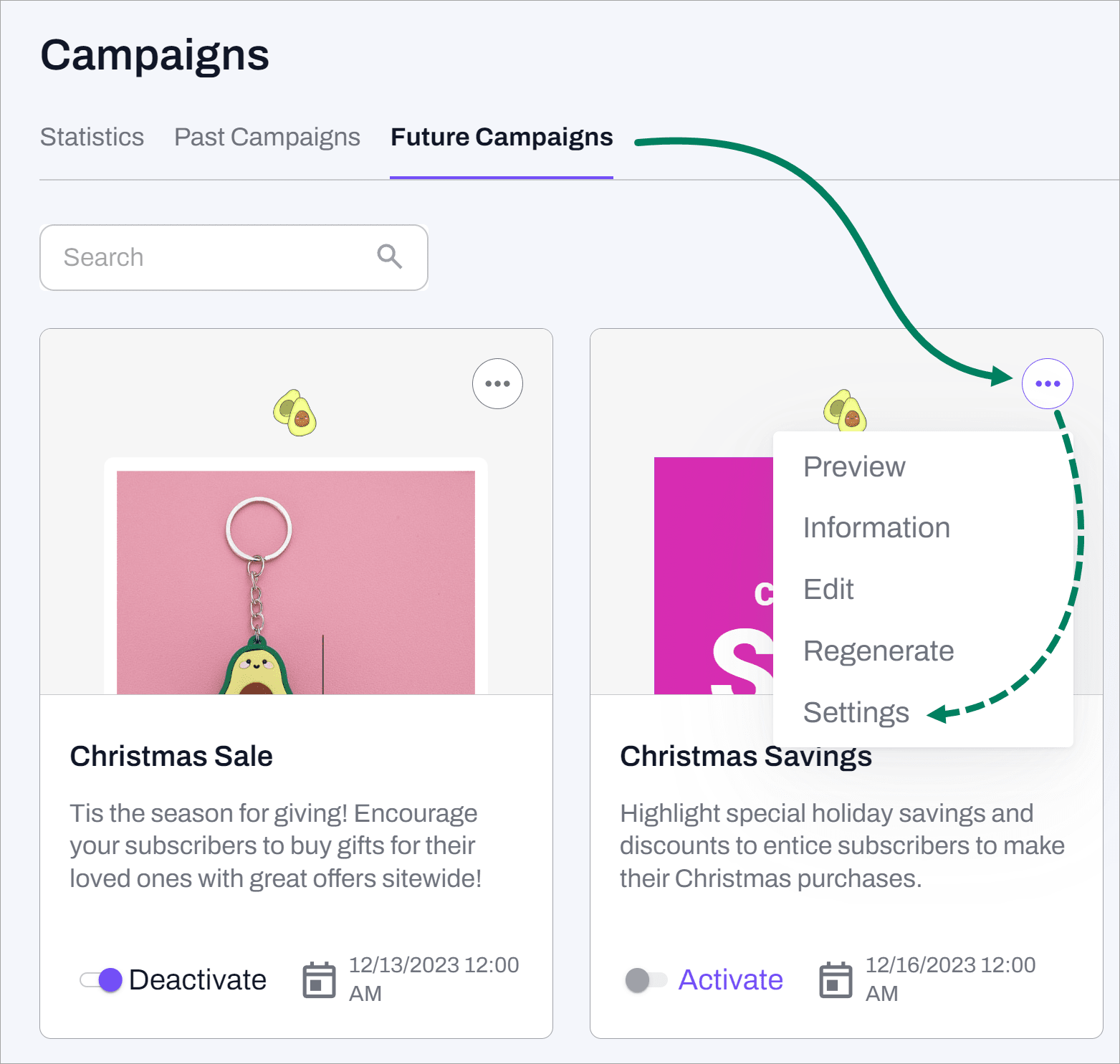Close Christmas Savings three-dot options menu
This screenshot has height=1064, width=1120.
pyautogui.click(x=1047, y=383)
